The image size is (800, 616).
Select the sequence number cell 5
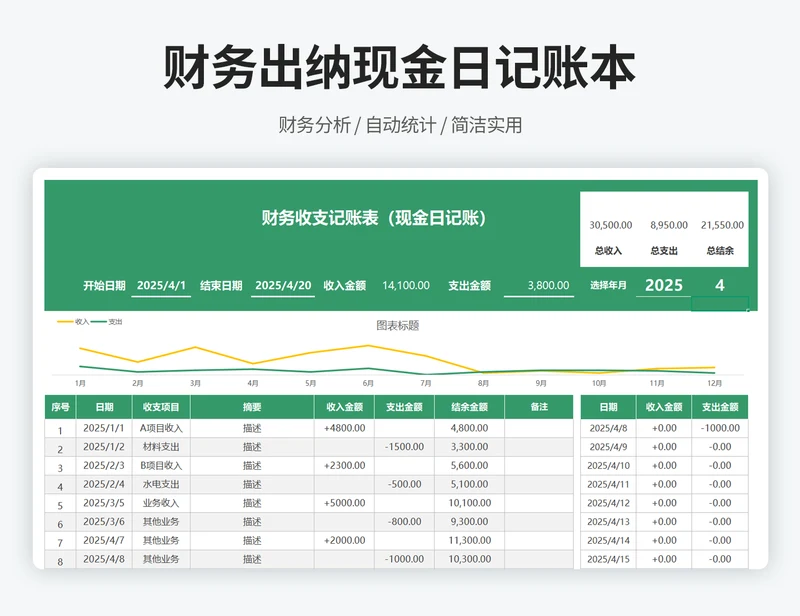pyautogui.click(x=60, y=505)
